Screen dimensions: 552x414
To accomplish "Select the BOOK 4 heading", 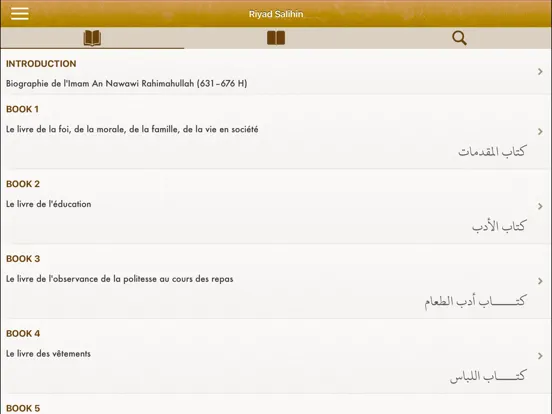I will pos(23,334).
